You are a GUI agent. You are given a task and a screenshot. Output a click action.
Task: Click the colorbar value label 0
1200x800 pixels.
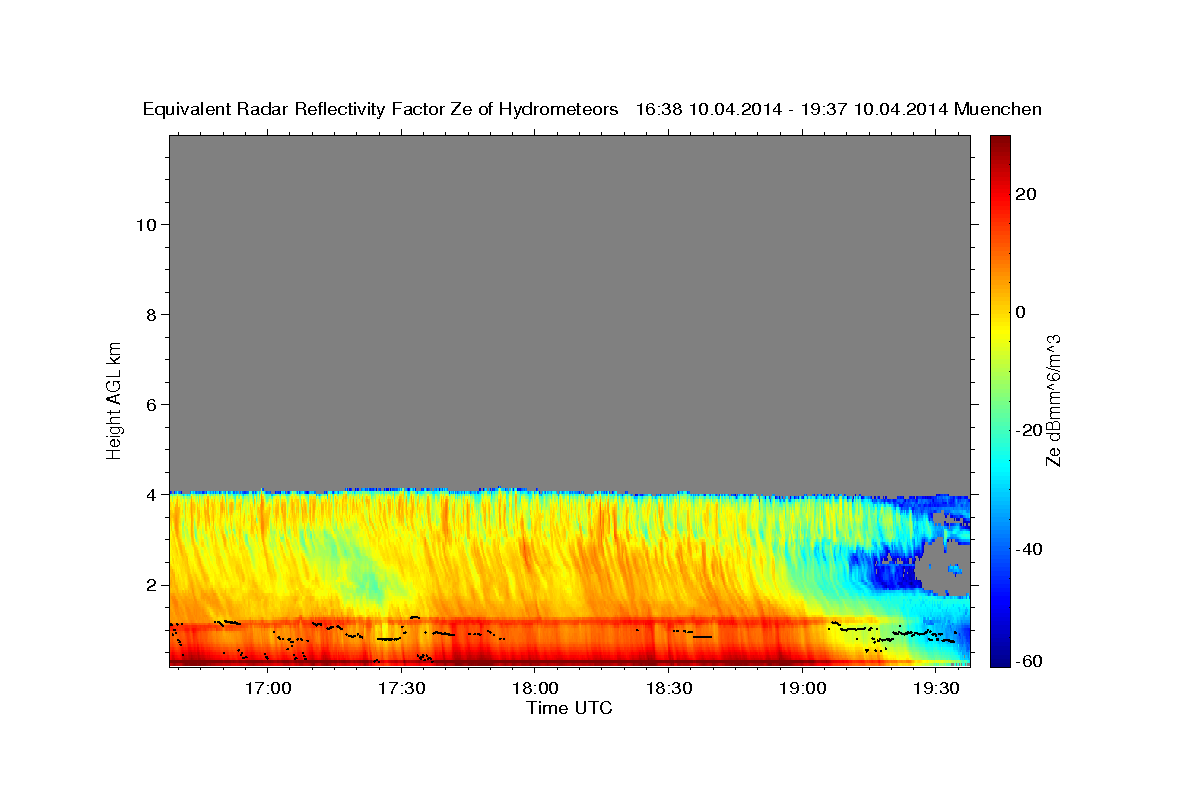coord(1021,312)
